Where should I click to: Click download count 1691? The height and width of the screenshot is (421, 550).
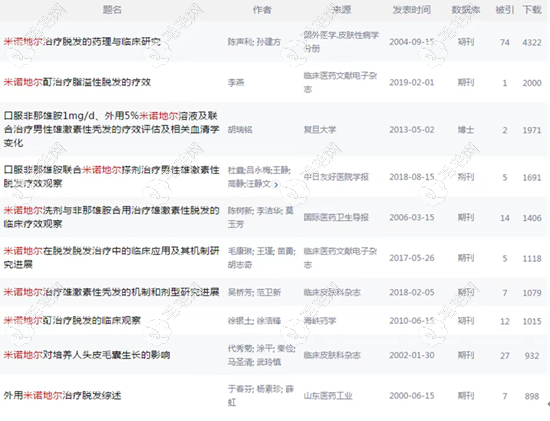[532, 178]
